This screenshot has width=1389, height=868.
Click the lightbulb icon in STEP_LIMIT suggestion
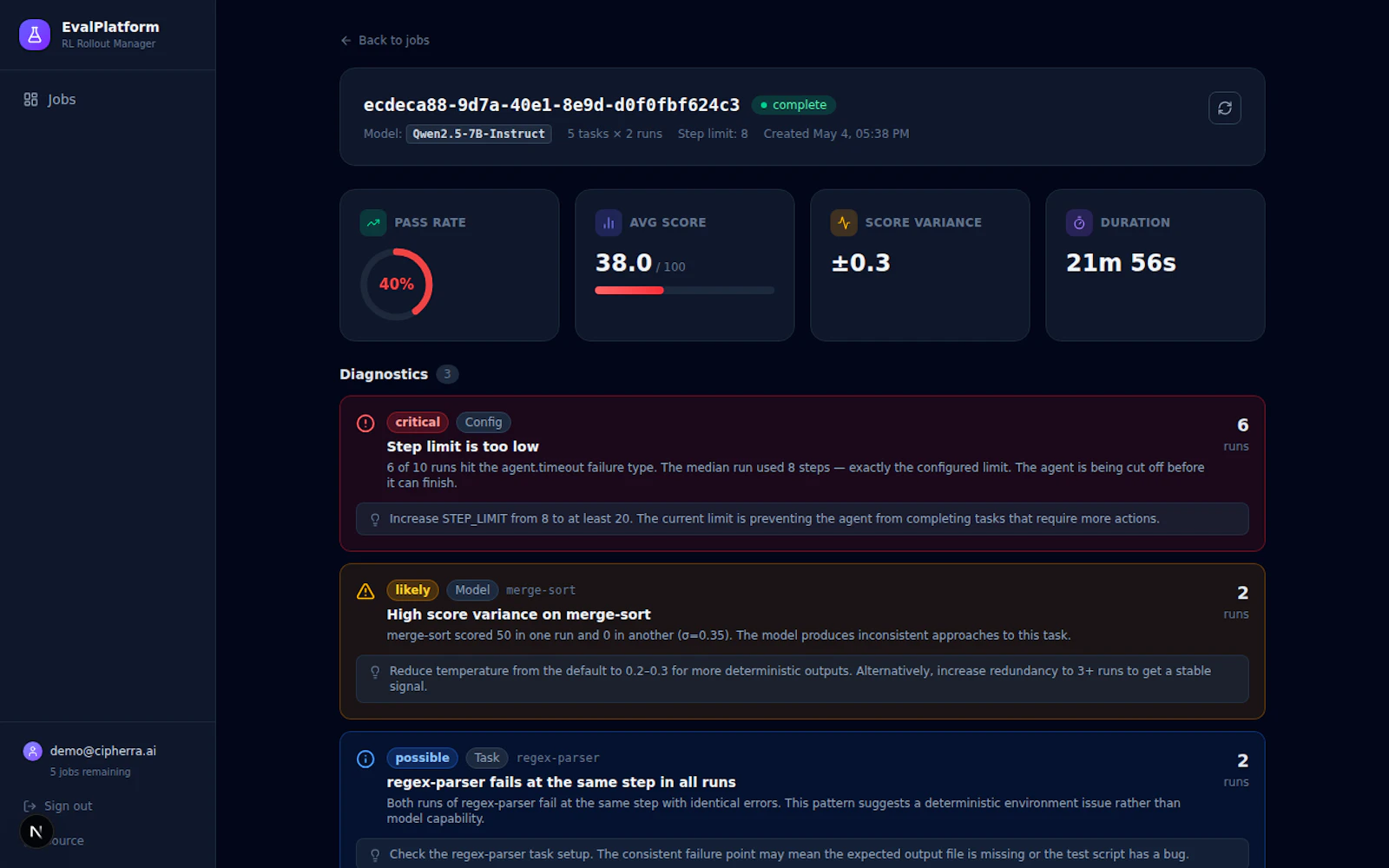pos(375,519)
